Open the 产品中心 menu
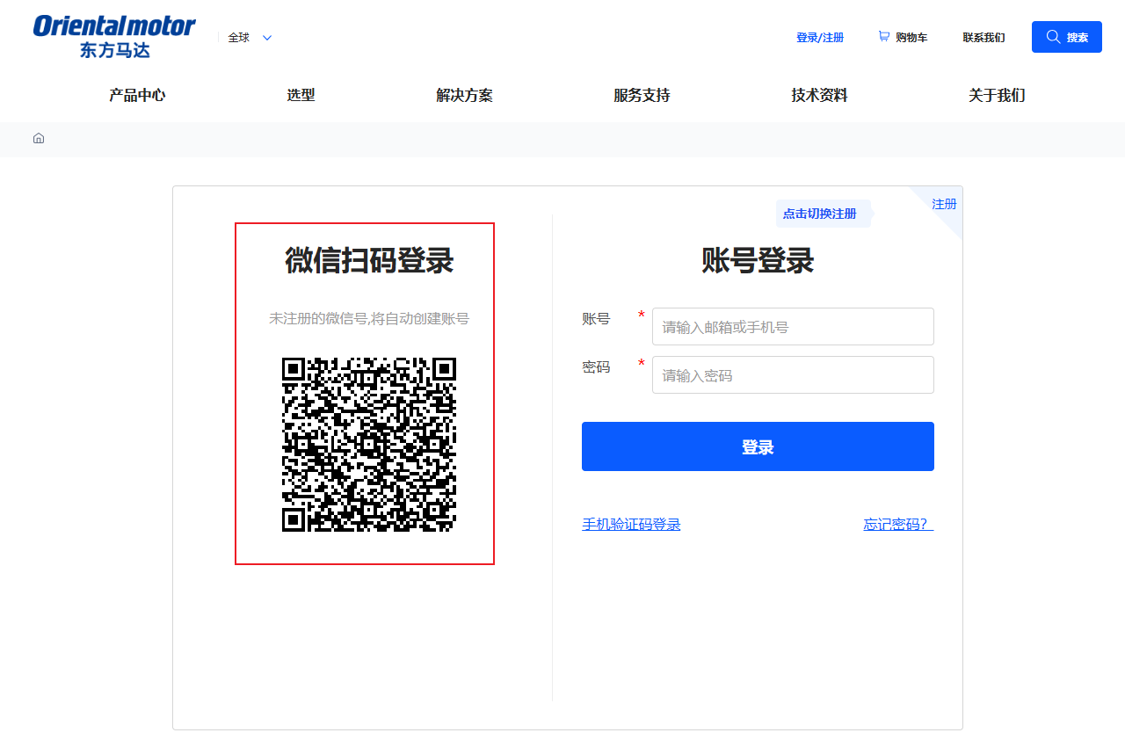The image size is (1125, 740). click(136, 95)
